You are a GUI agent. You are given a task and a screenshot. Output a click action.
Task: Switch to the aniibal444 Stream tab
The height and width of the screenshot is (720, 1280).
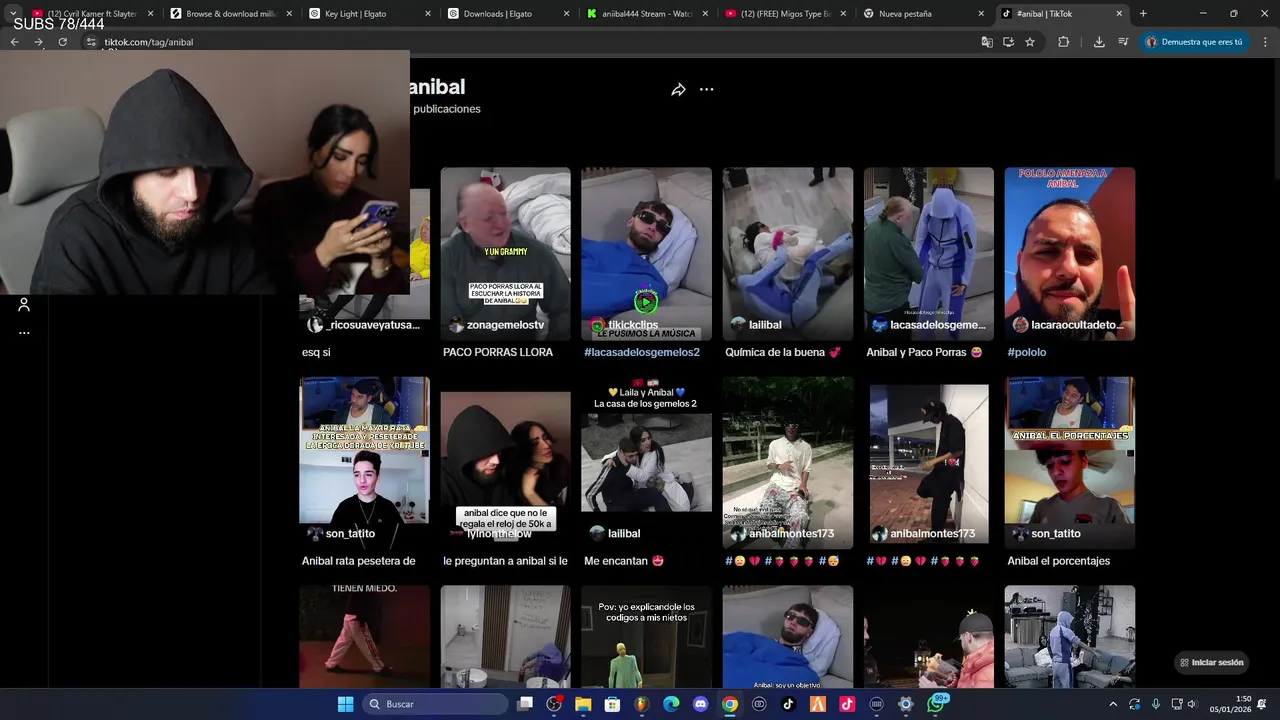[x=646, y=14]
